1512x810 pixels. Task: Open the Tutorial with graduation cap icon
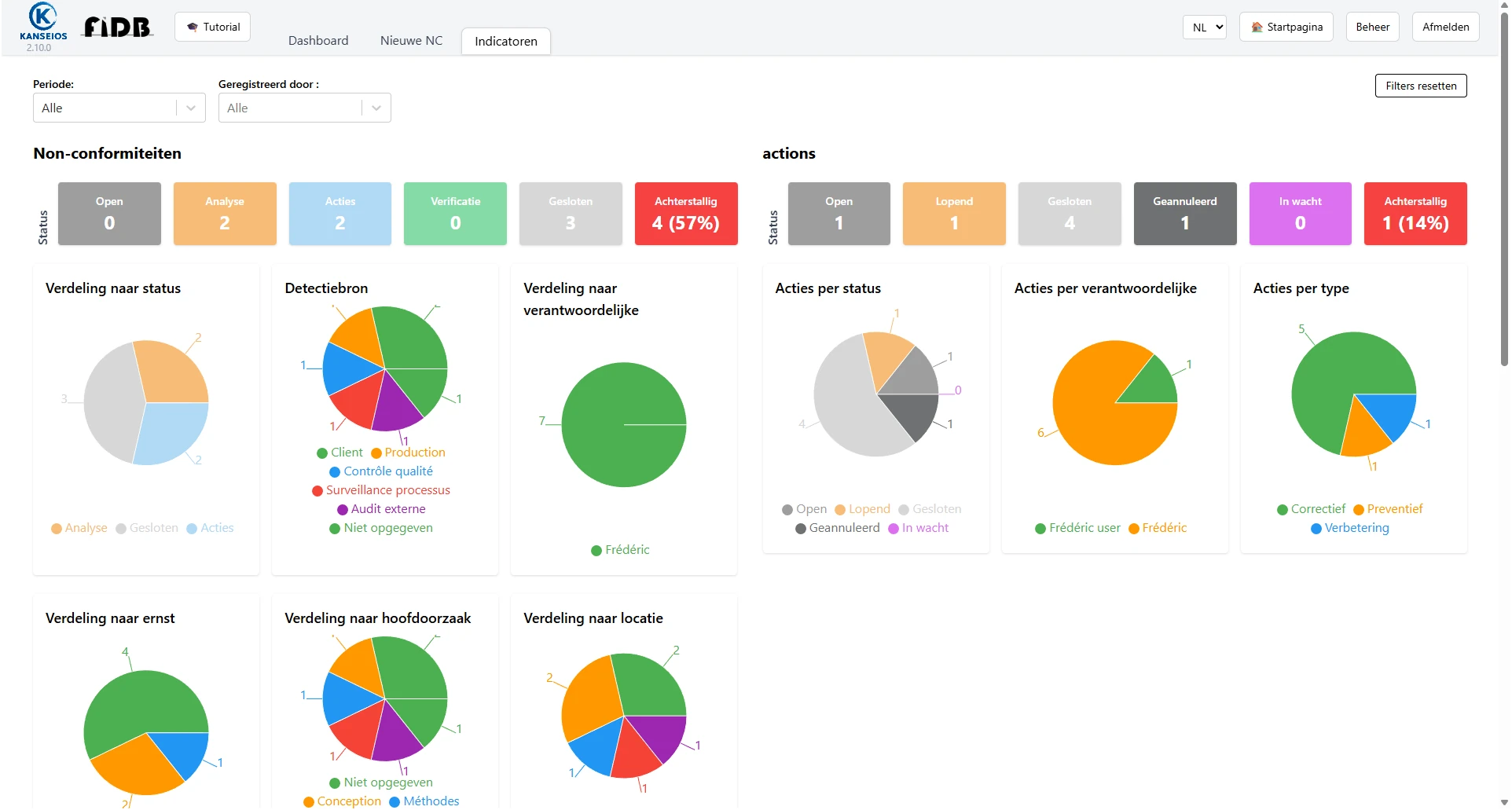pyautogui.click(x=213, y=27)
